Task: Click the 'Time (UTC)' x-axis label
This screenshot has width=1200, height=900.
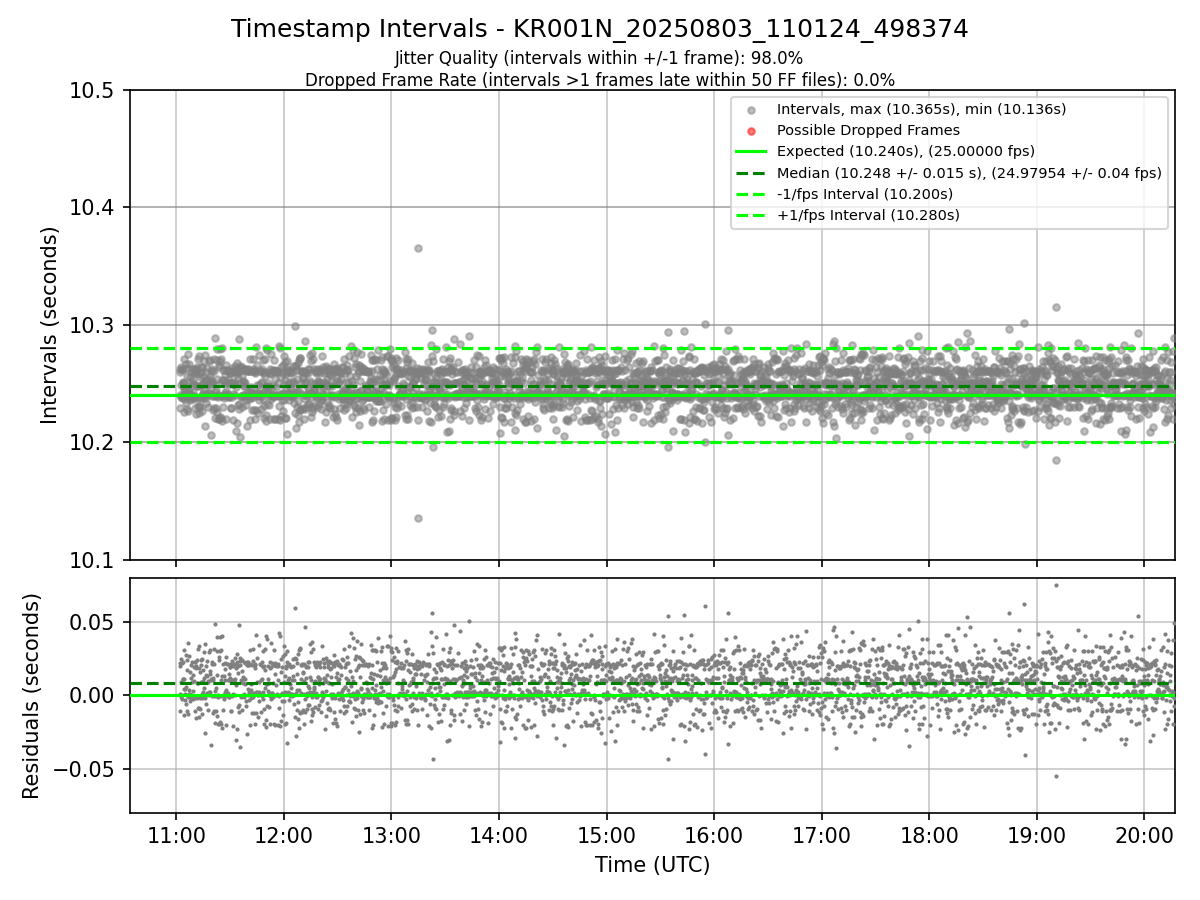Action: (x=652, y=865)
